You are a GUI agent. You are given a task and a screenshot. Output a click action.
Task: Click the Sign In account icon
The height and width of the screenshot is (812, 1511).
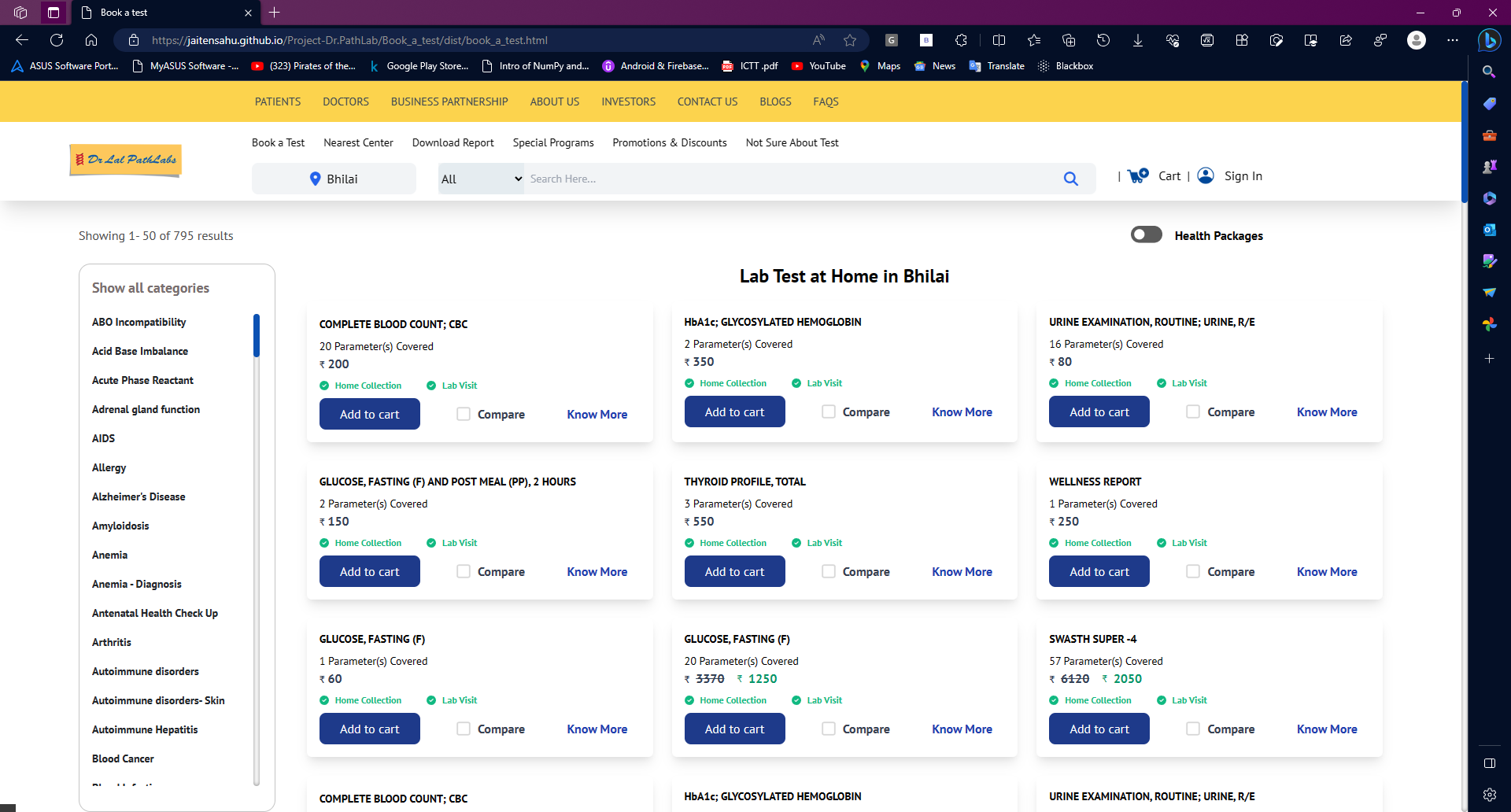pyautogui.click(x=1206, y=175)
